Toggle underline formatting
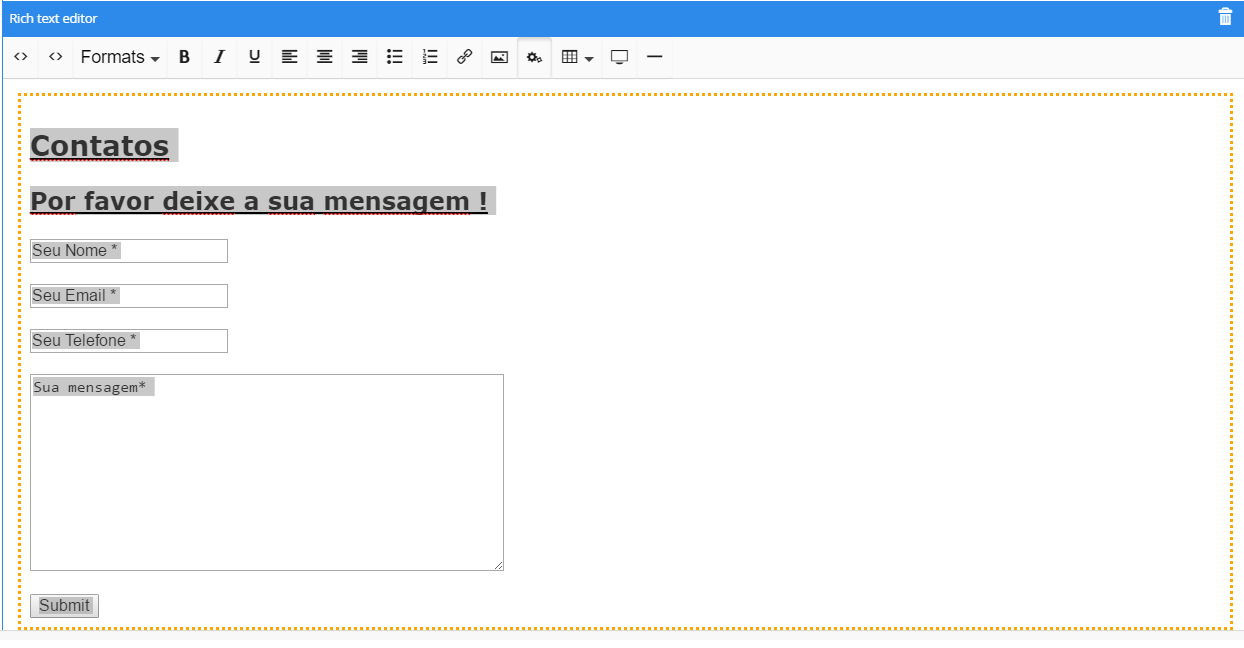This screenshot has width=1244, height=648. [x=254, y=57]
